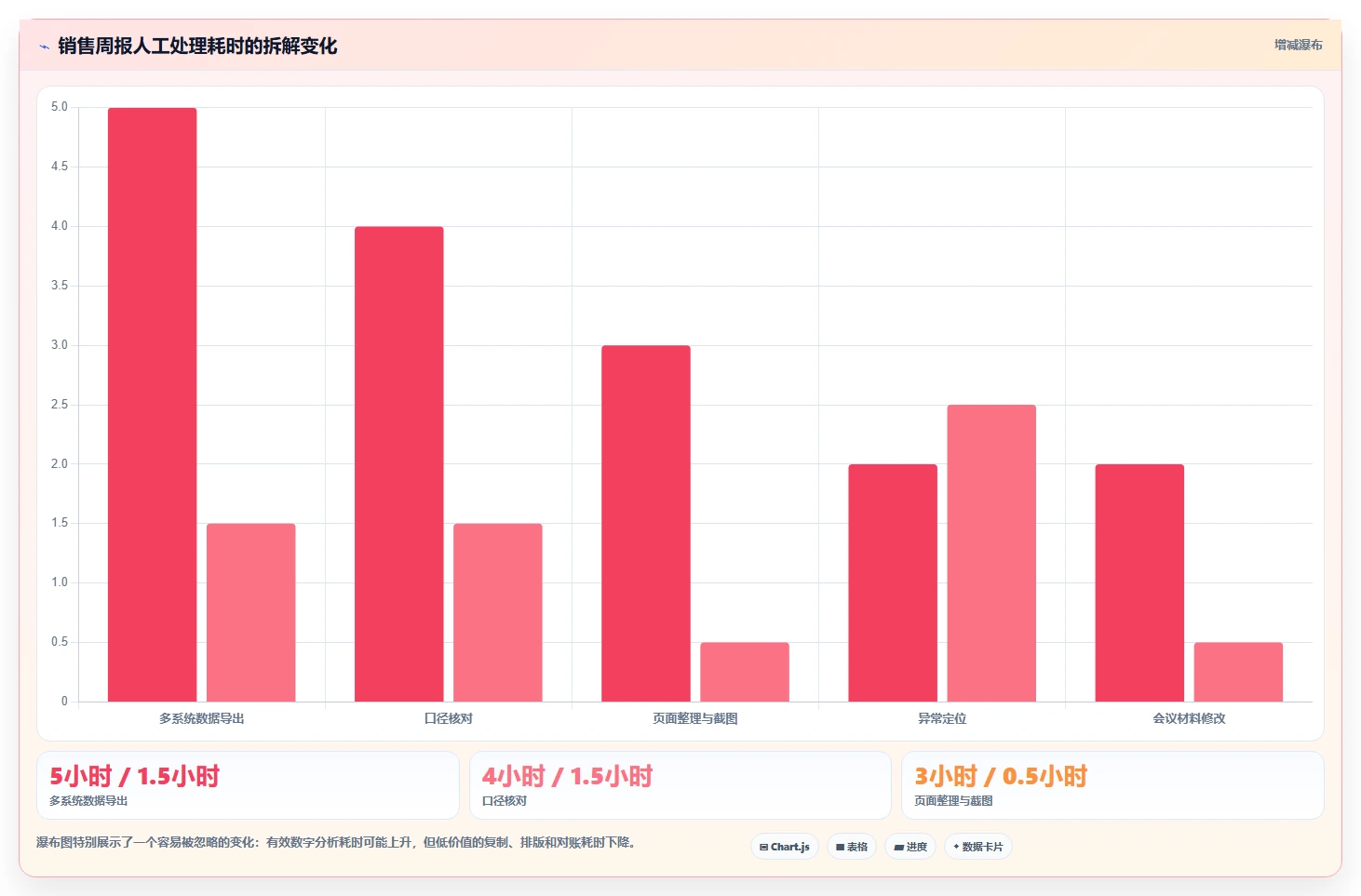1361x896 pixels.
Task: Click the 1.0 y-axis tick label
Action: coord(60,582)
